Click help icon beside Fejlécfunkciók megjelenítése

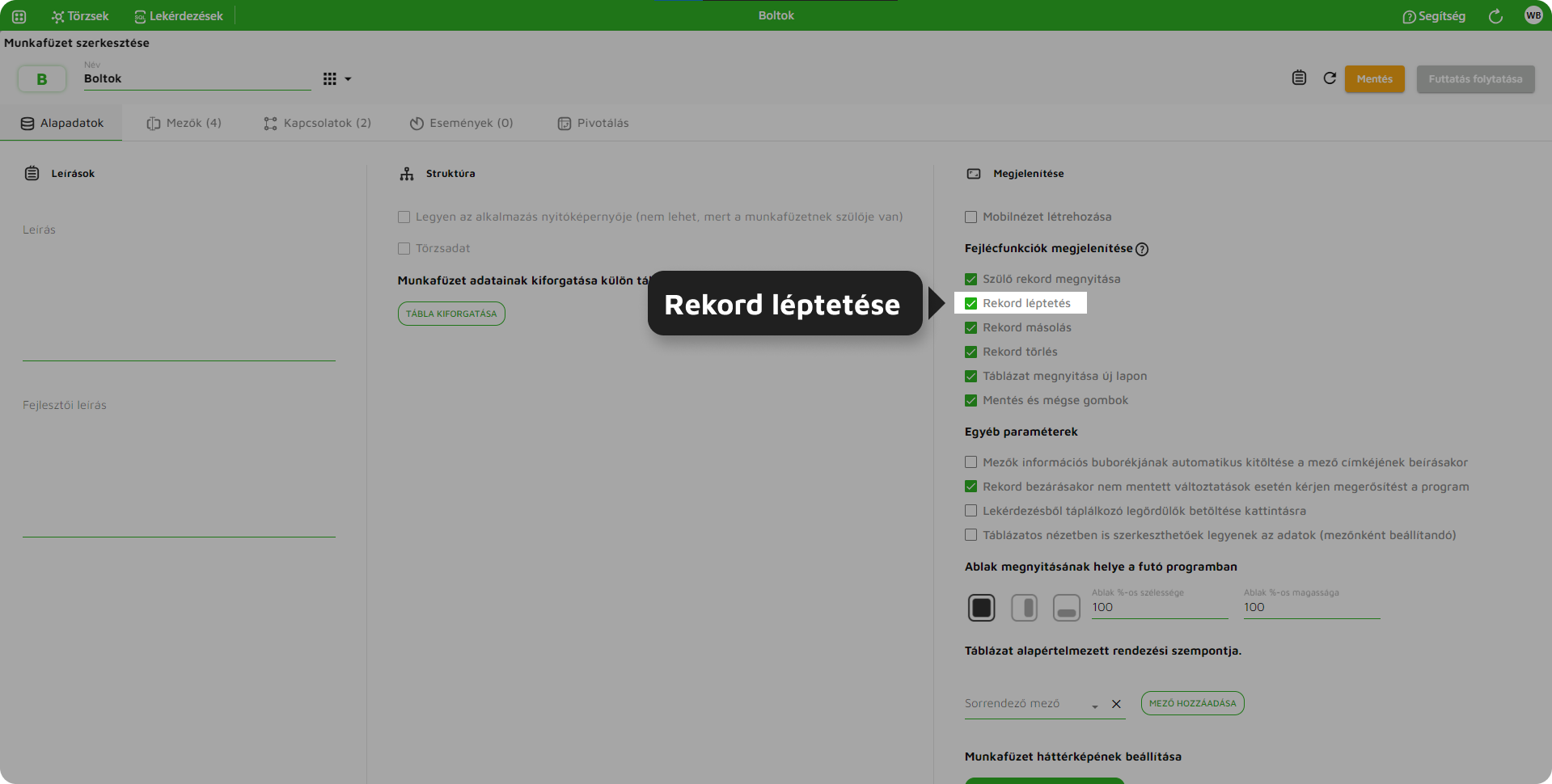1142,249
